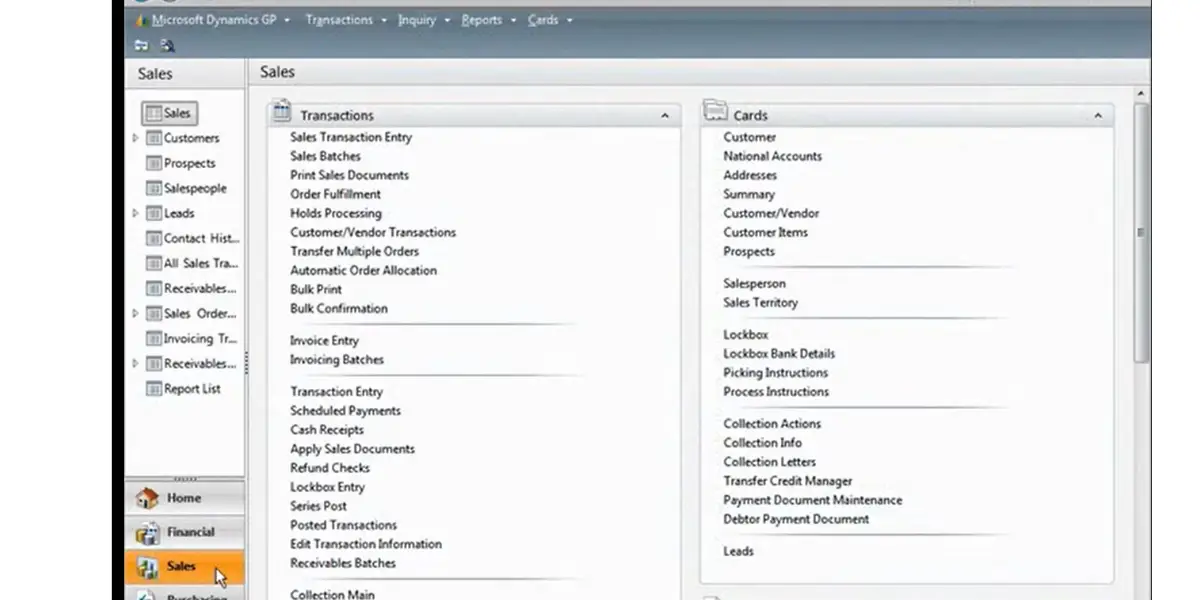This screenshot has width=1200, height=600.
Task: Click the Financial module icon
Action: [x=147, y=533]
